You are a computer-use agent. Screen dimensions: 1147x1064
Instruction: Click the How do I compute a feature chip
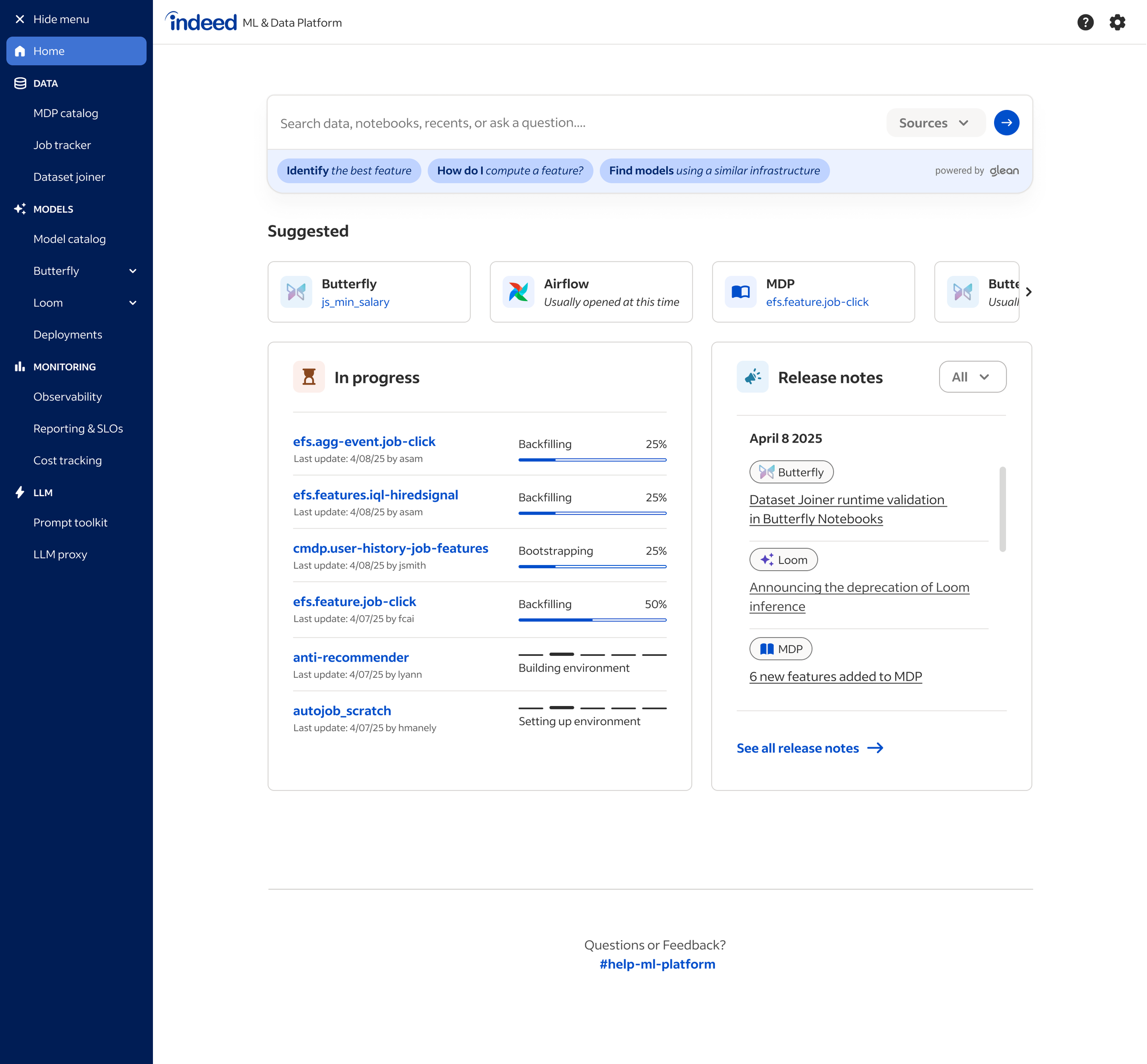click(x=510, y=171)
